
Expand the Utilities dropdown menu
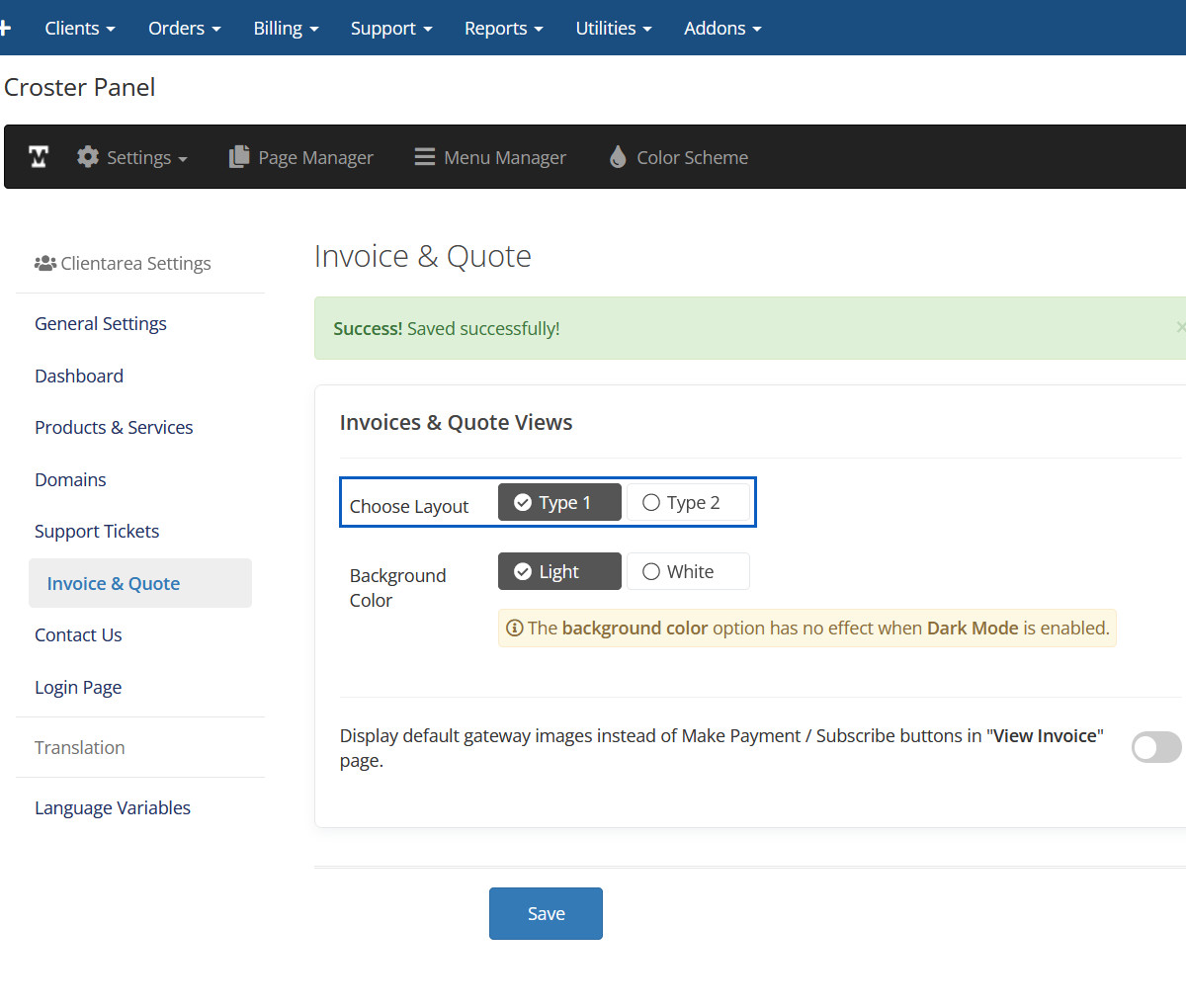613,29
